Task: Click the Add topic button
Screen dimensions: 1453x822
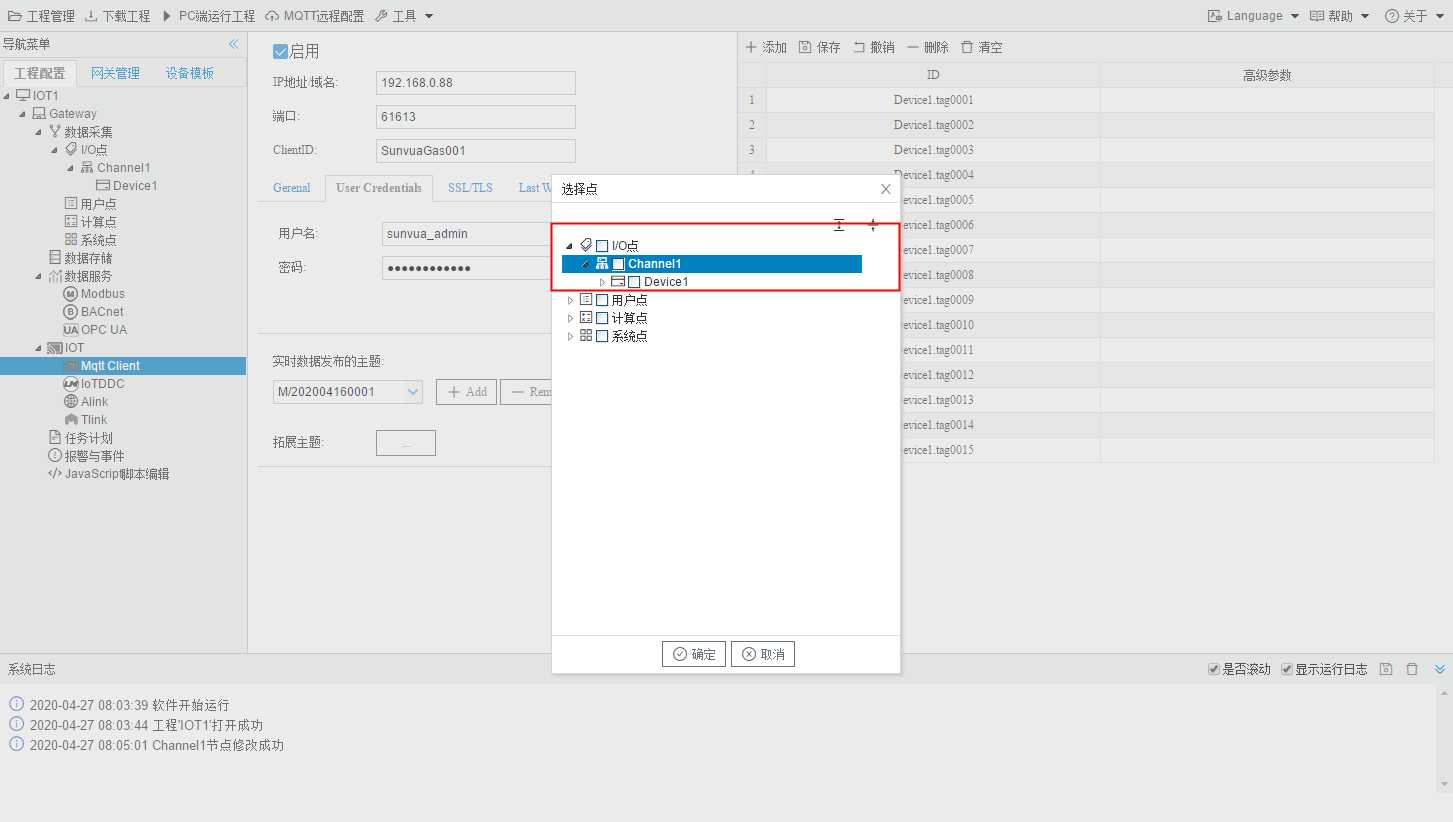Action: (466, 392)
